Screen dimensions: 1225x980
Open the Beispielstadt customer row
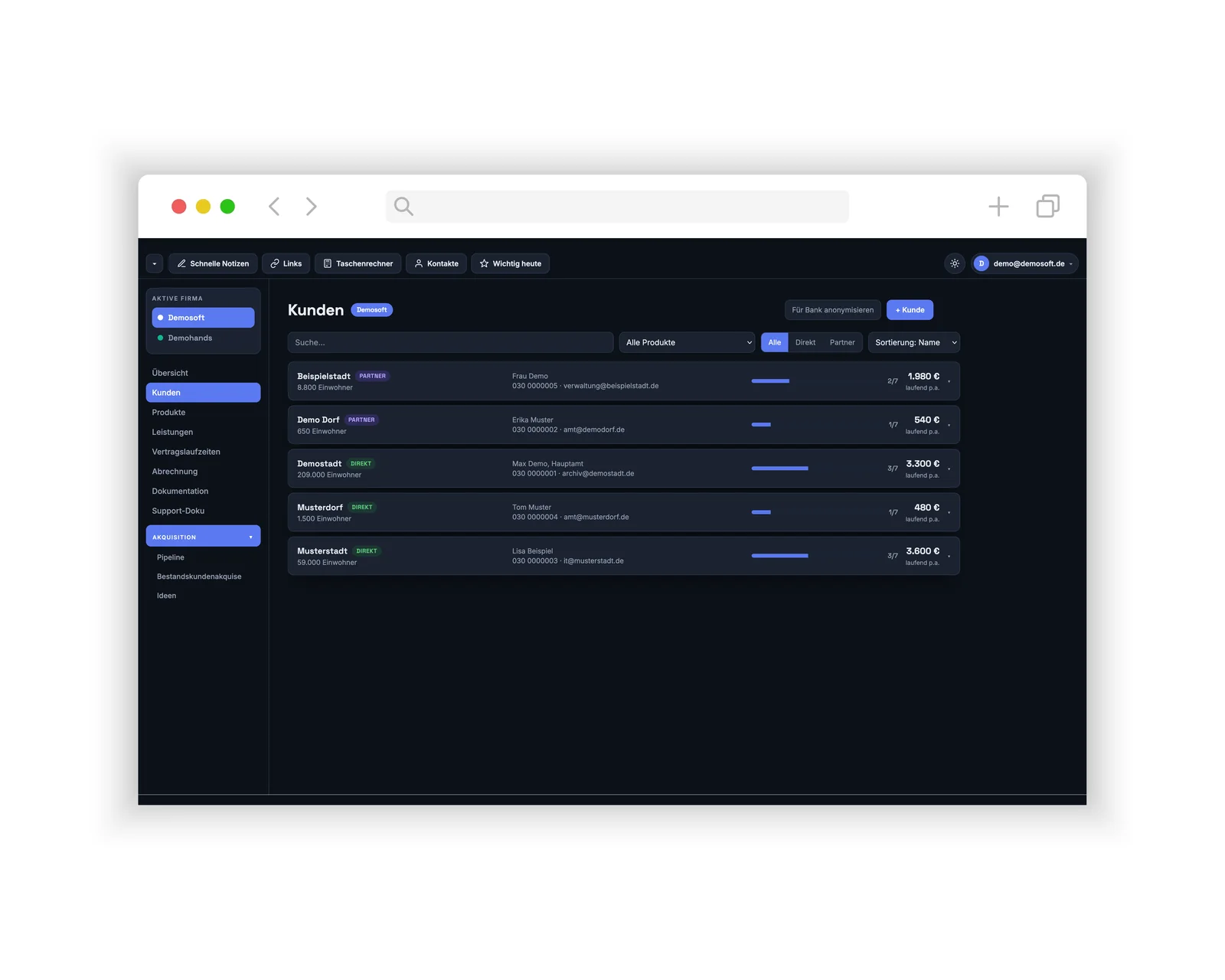623,381
